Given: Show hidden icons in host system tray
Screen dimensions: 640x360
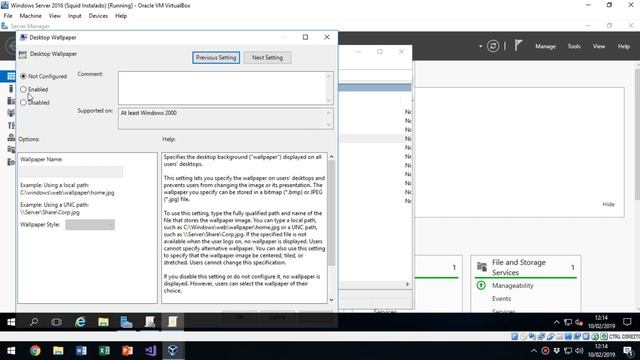Looking at the screenshot, I should [x=533, y=351].
